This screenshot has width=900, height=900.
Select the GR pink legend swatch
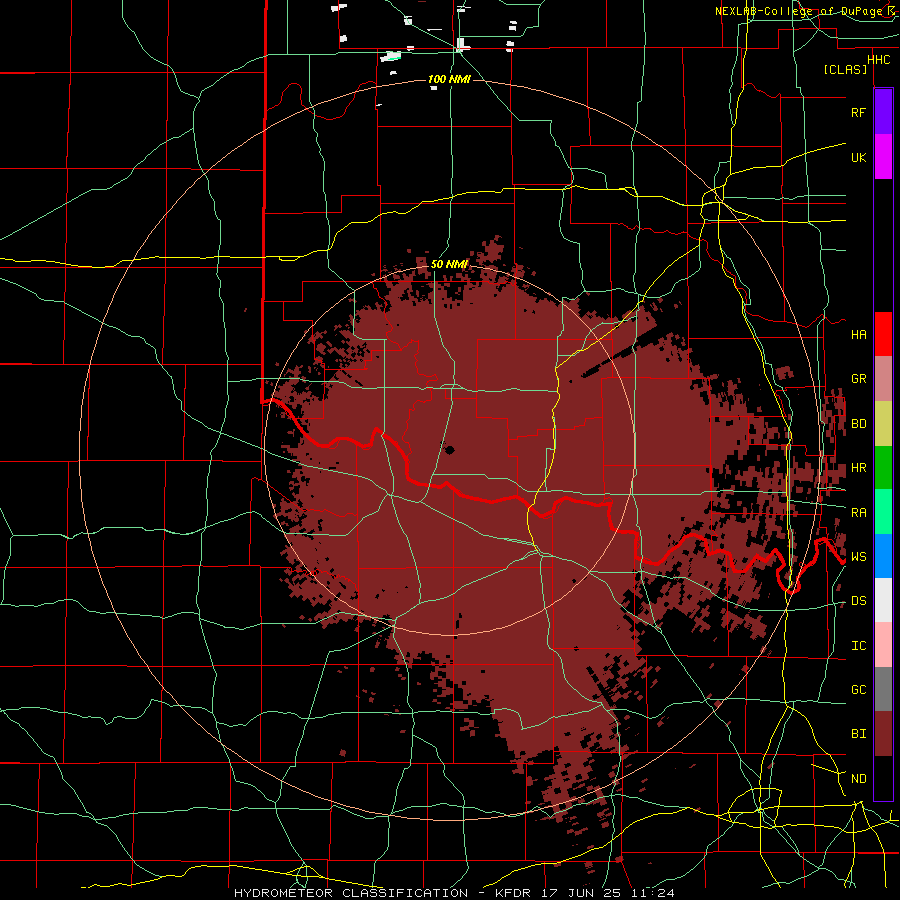(x=883, y=379)
